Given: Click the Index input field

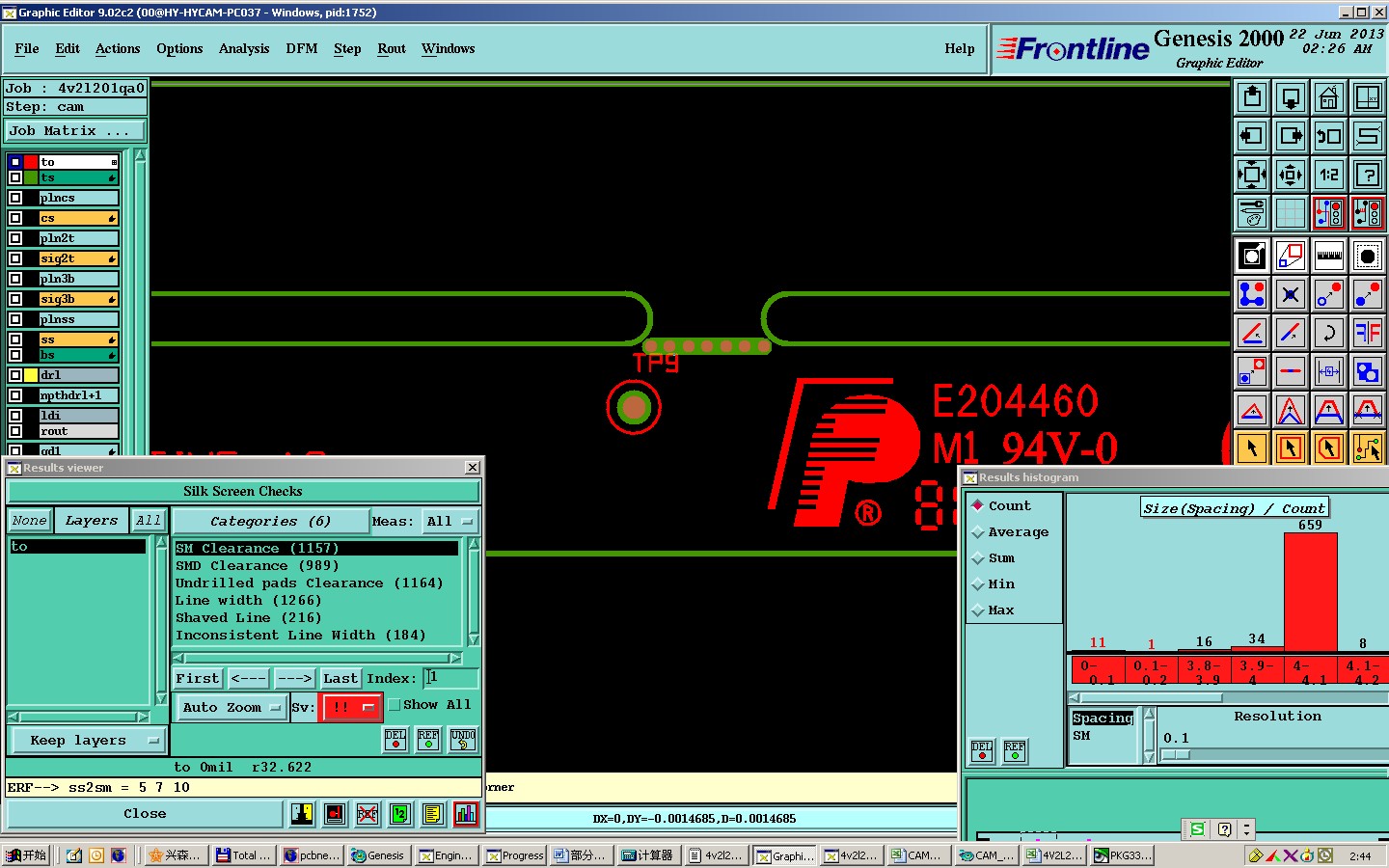Looking at the screenshot, I should (450, 678).
